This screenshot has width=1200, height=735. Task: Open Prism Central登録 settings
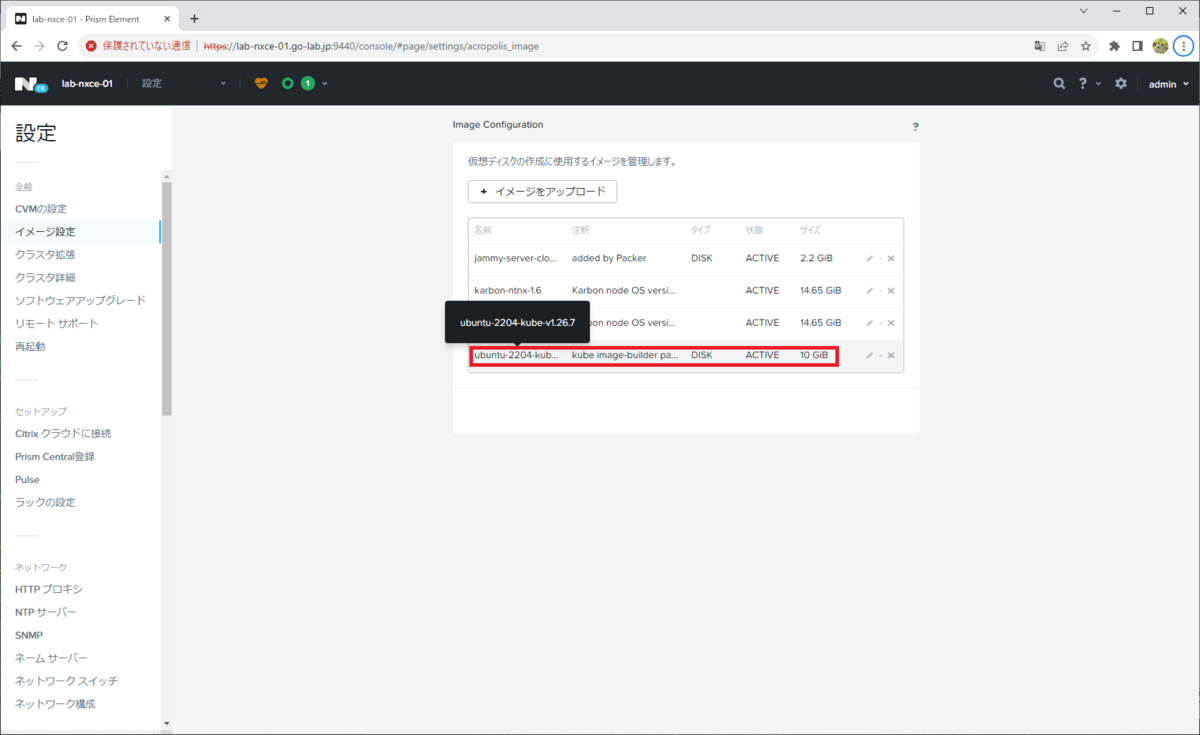[55, 457]
